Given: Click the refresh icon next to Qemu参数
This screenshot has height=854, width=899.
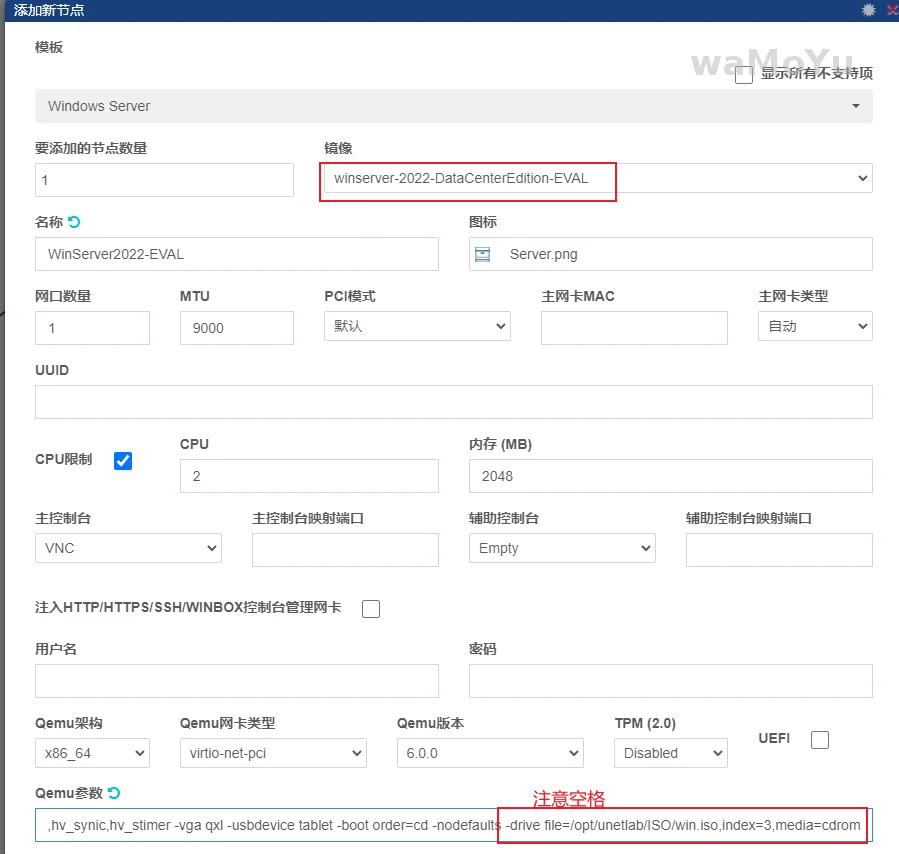Looking at the screenshot, I should (114, 793).
